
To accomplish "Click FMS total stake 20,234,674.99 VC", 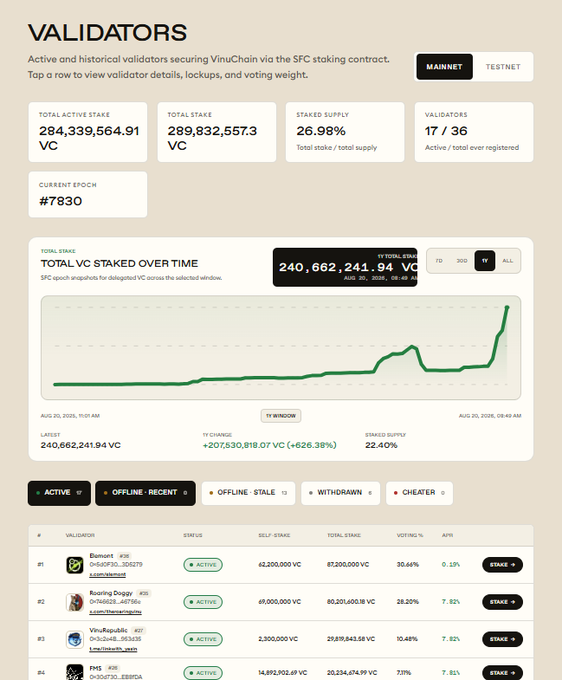I will pos(352,673).
